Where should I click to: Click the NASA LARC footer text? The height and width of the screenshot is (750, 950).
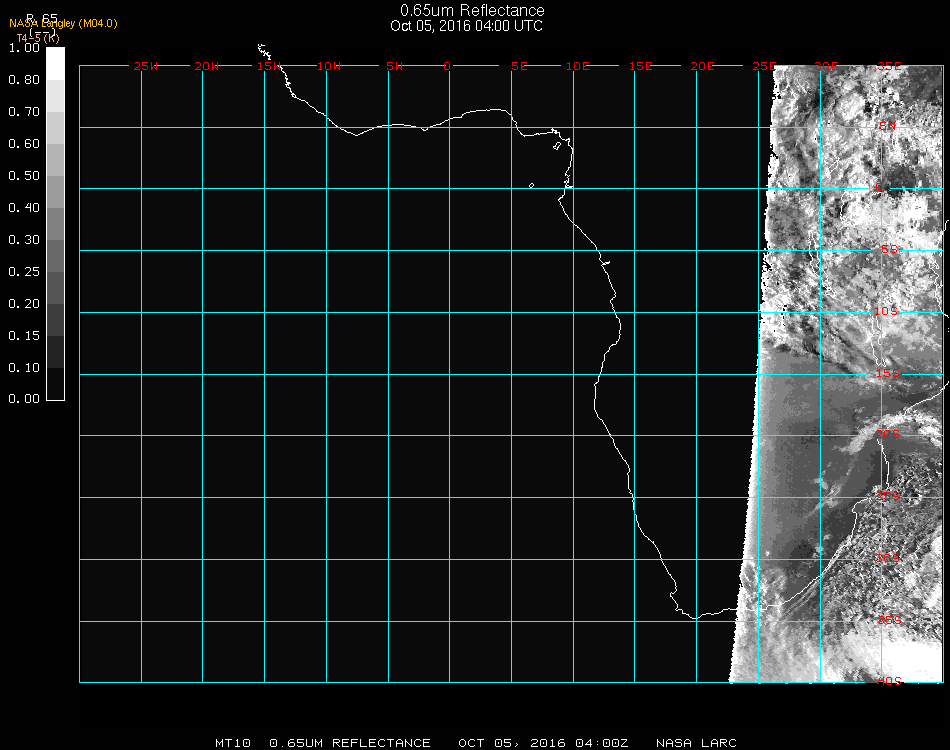click(x=696, y=743)
